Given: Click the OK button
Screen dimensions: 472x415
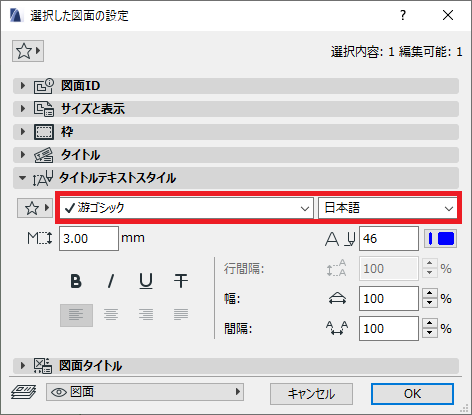Looking at the screenshot, I should point(412,394).
